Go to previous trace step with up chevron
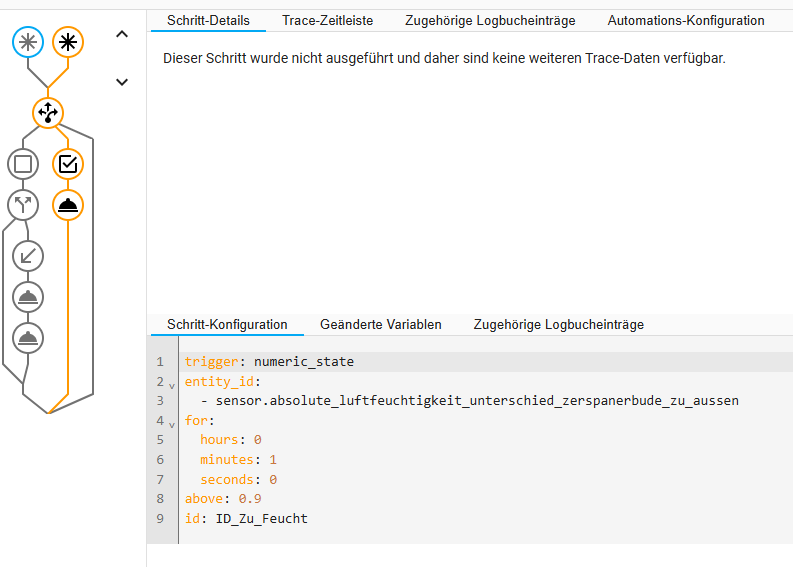Viewport: 793px width, 567px height. coord(122,35)
